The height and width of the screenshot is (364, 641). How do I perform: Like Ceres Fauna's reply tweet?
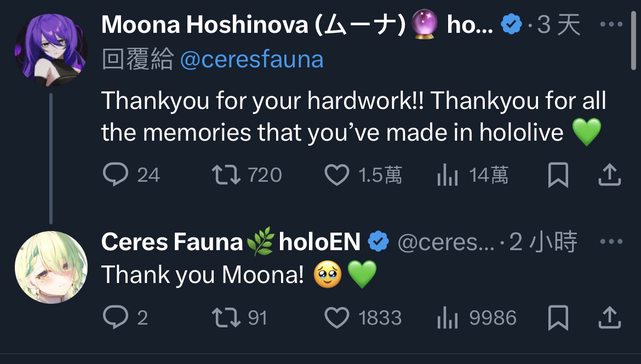tap(363, 318)
